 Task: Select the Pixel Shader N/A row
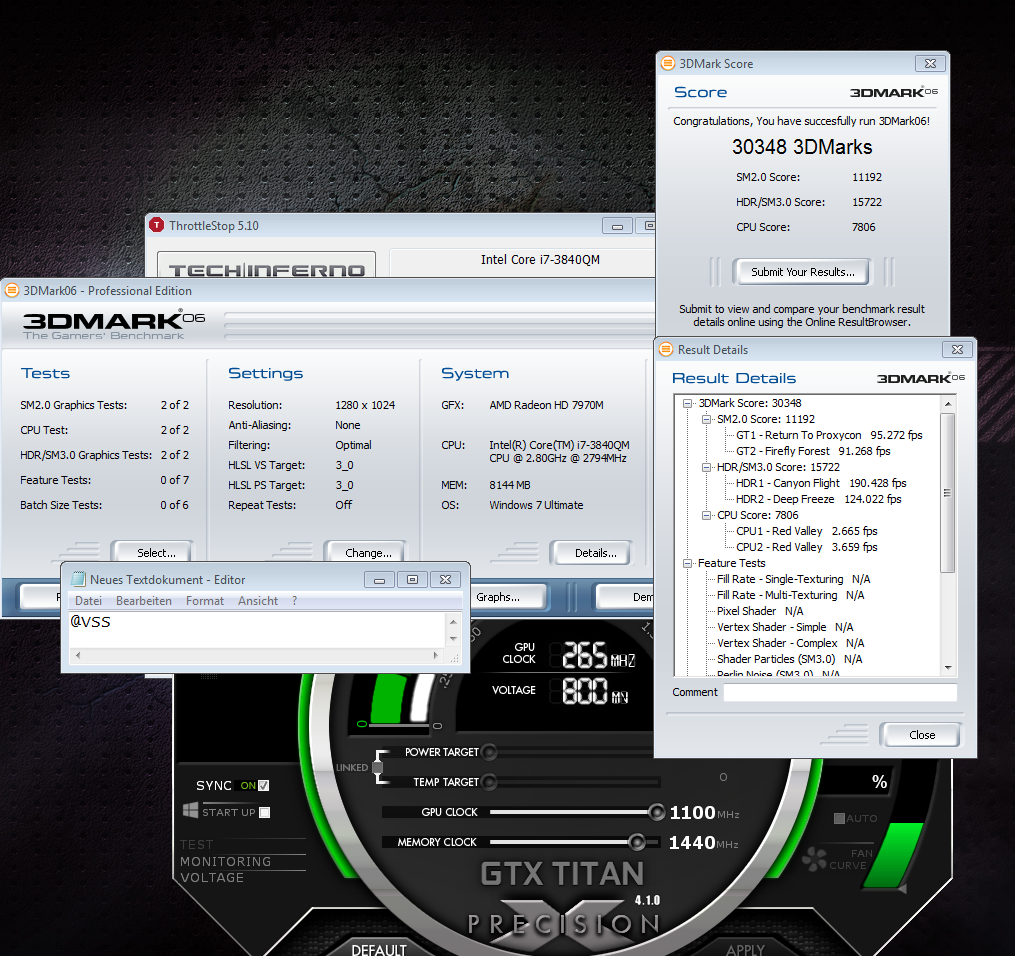(760, 611)
